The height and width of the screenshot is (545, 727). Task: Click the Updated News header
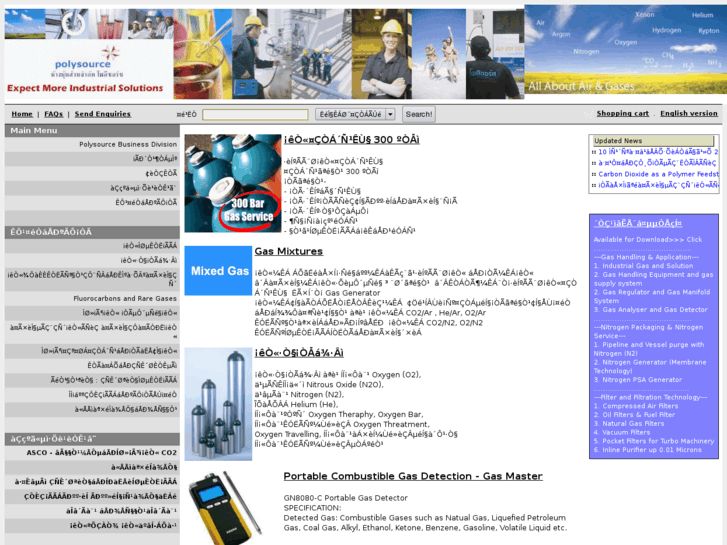653,141
